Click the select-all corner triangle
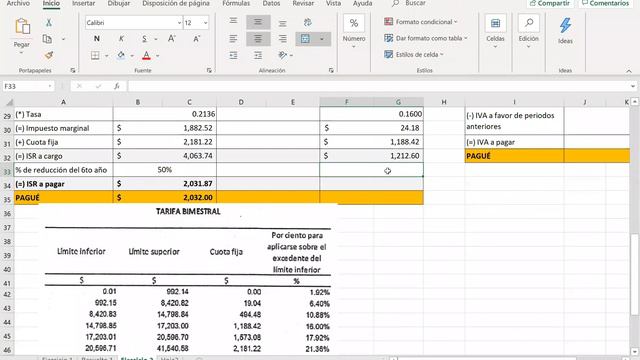The height and width of the screenshot is (360, 640). coord(9,102)
